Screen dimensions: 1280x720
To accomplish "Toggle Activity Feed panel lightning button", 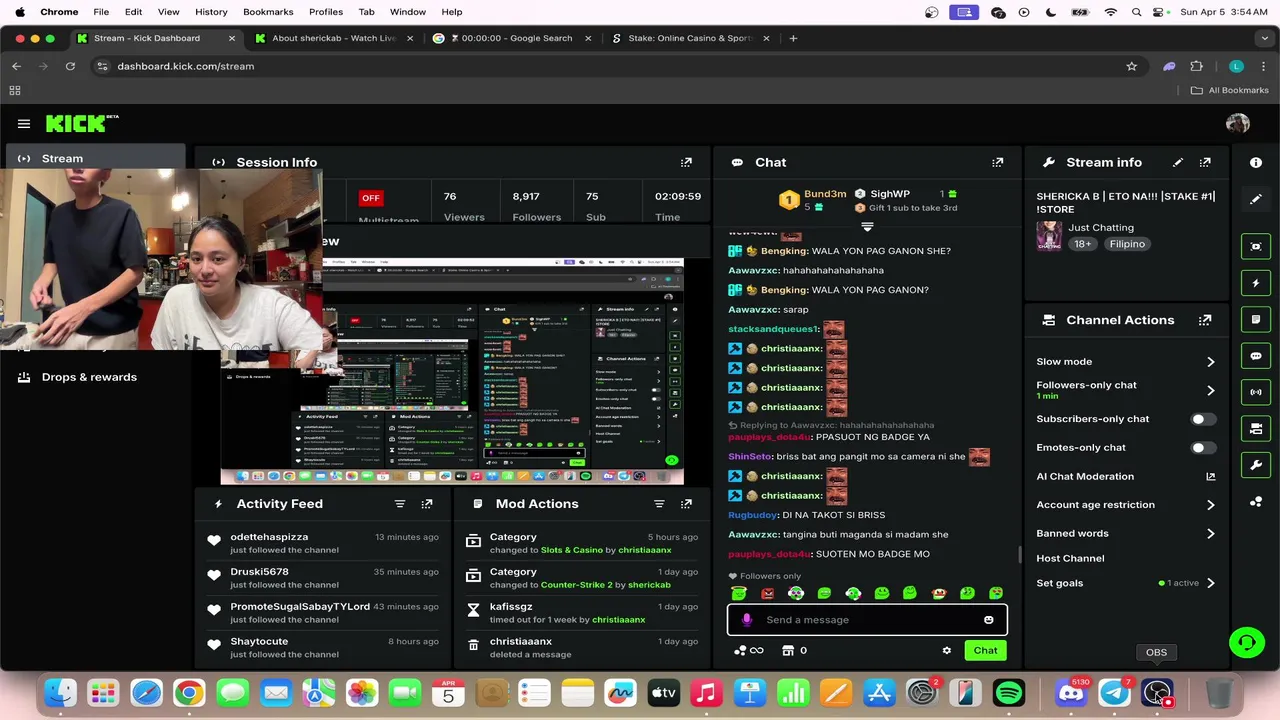I will click(x=1256, y=283).
